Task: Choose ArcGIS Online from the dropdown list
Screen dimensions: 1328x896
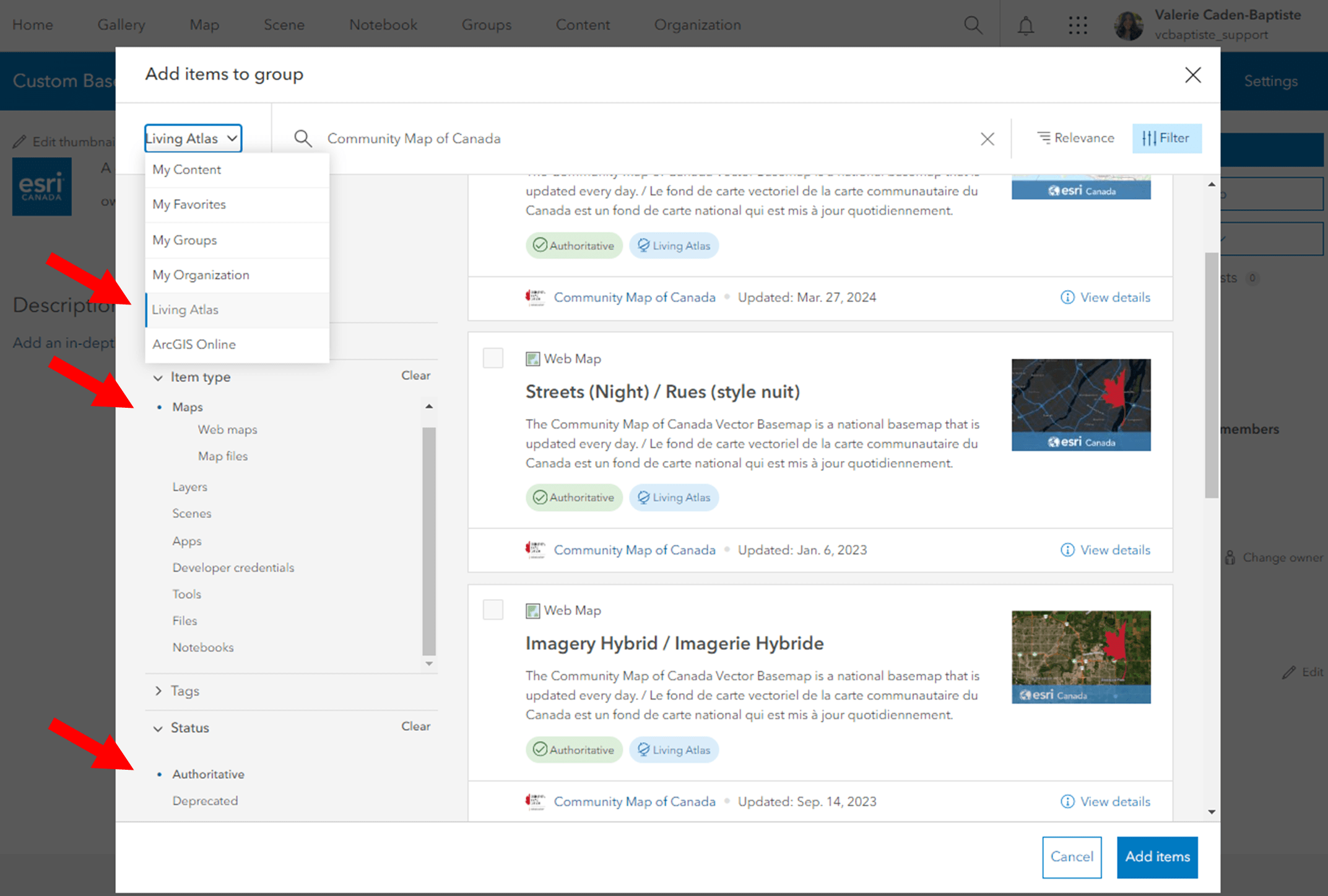Action: point(237,344)
